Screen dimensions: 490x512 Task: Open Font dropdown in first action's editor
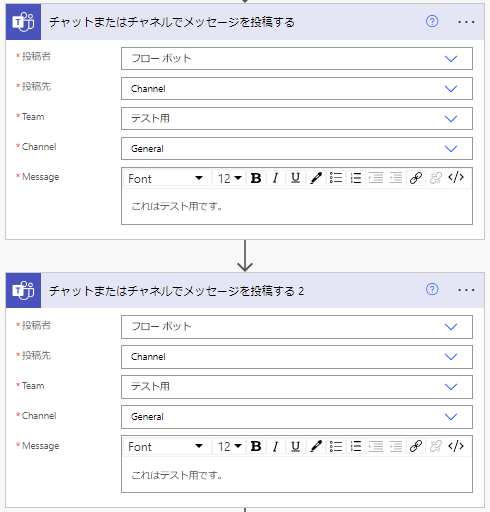(167, 178)
